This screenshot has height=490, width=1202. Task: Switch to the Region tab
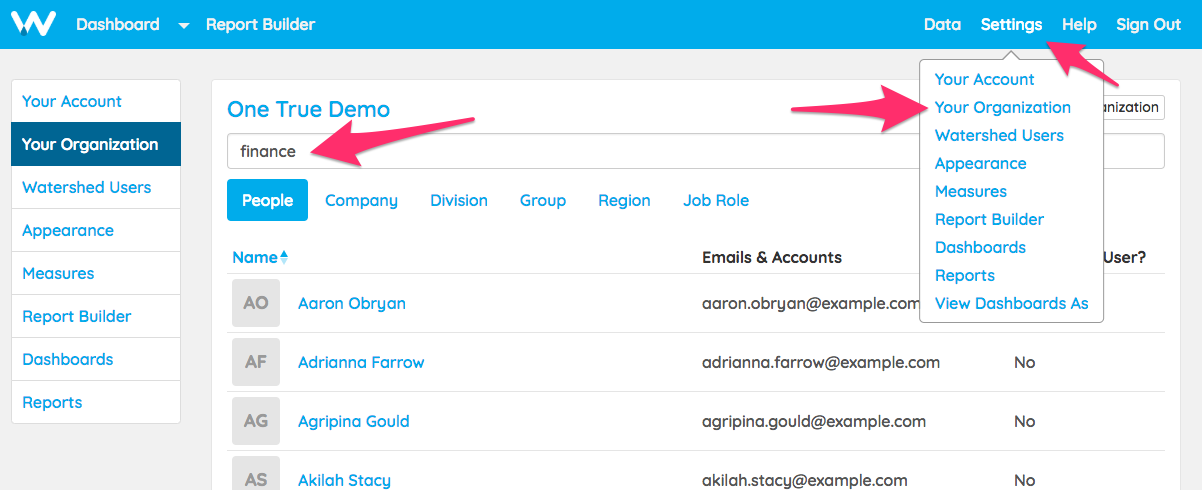[624, 200]
